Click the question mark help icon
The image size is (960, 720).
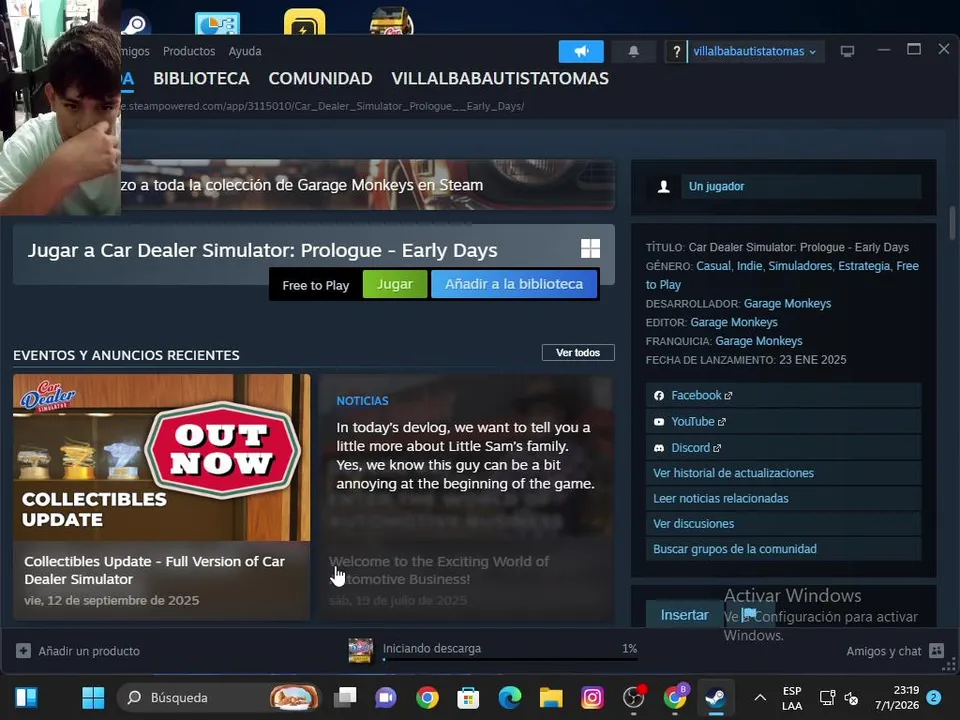click(x=676, y=51)
